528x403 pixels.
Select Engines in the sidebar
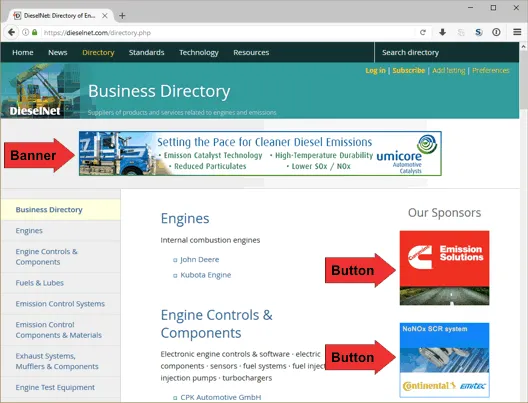tap(61, 231)
